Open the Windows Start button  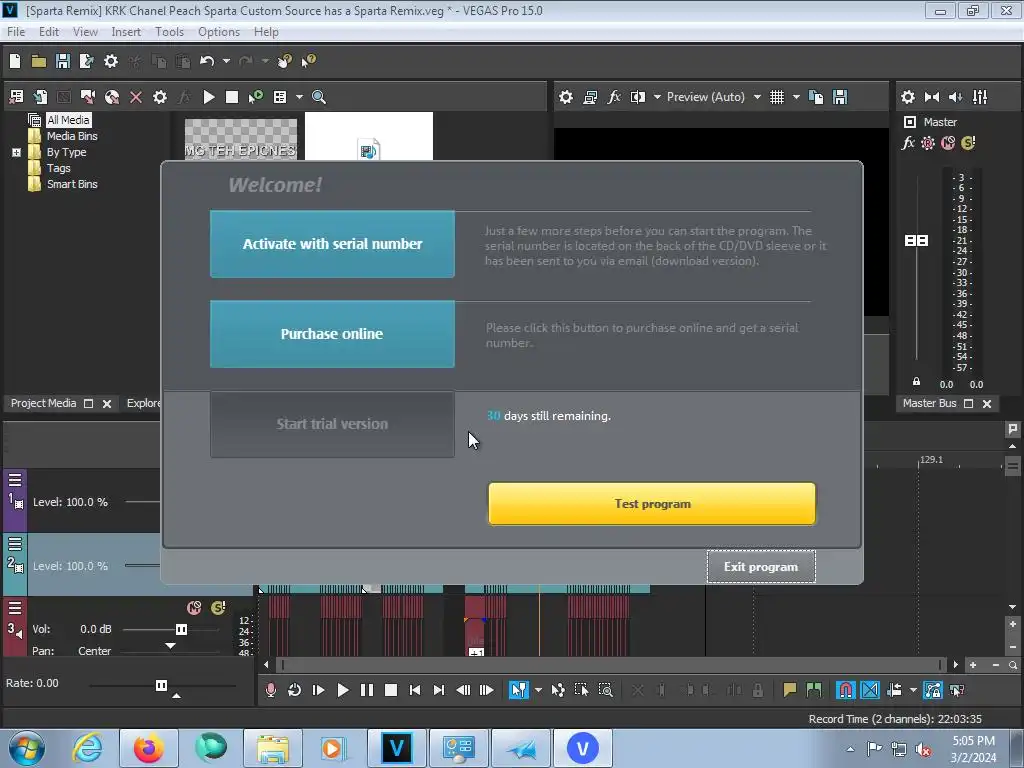point(26,748)
